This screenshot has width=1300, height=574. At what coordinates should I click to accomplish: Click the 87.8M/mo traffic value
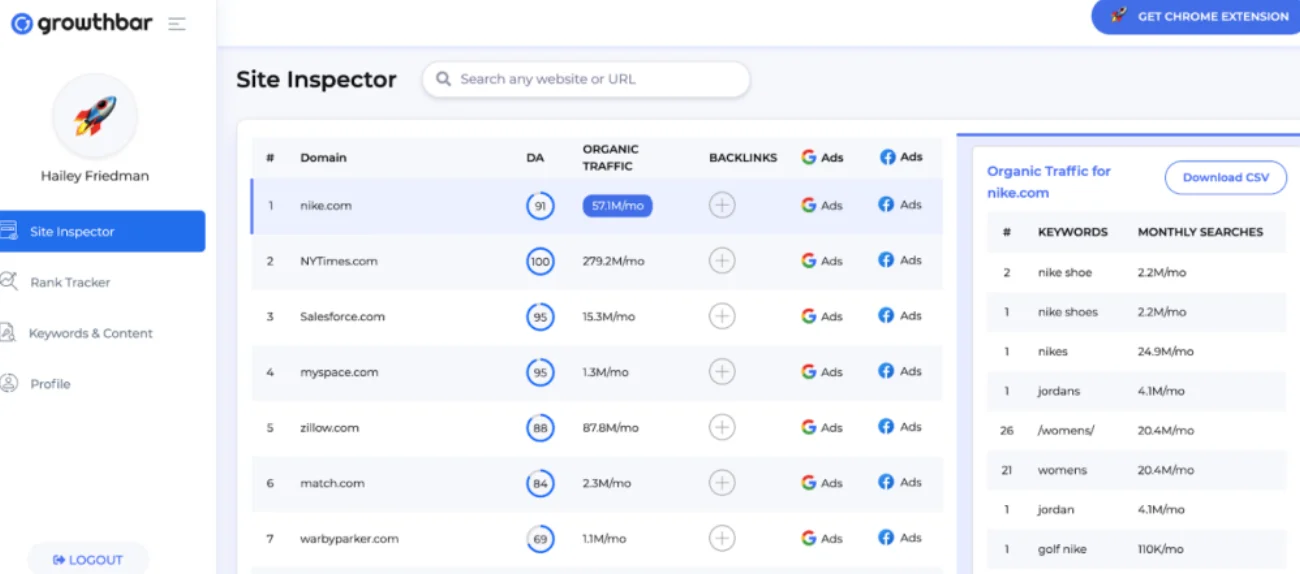point(611,427)
